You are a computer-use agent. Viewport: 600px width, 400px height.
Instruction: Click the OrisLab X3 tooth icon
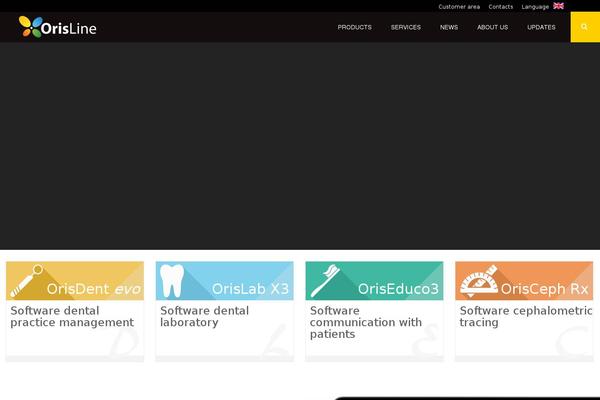click(x=171, y=281)
